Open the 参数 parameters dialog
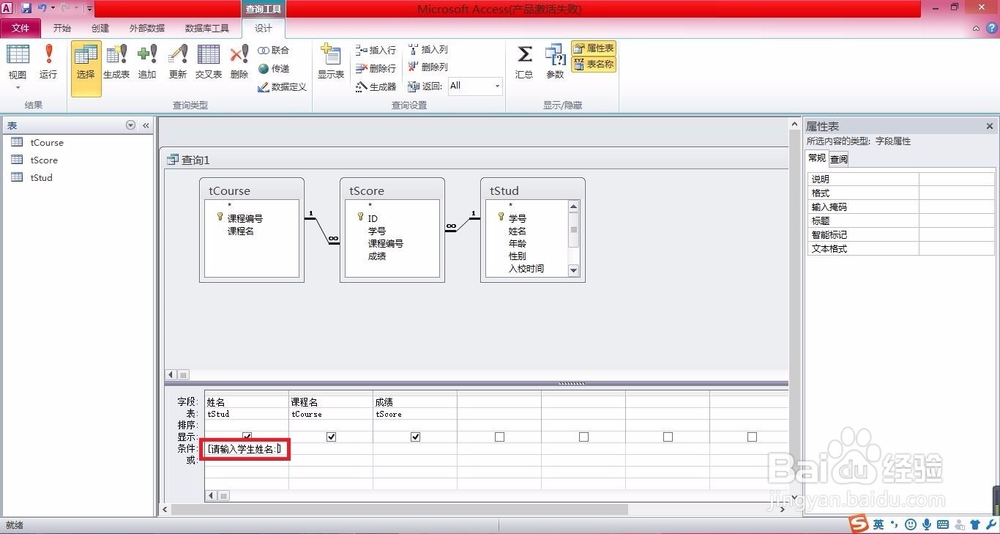Viewport: 1000px width, 534px height. tap(555, 62)
